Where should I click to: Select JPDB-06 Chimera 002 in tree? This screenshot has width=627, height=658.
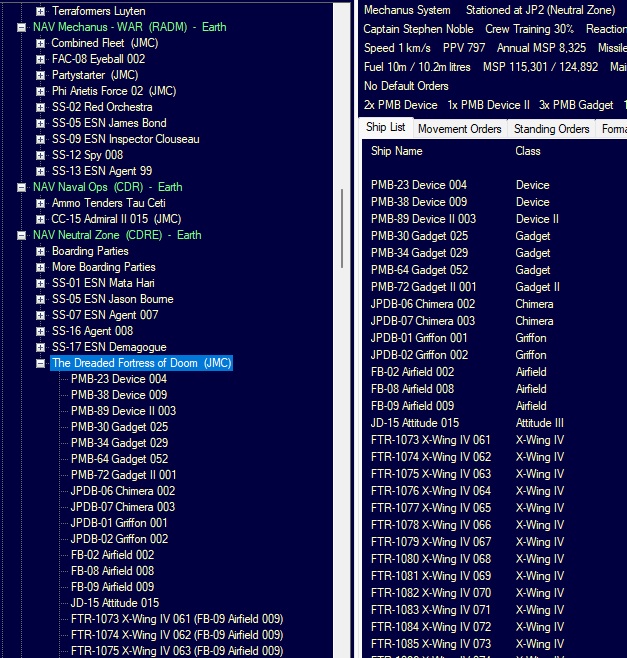click(123, 491)
